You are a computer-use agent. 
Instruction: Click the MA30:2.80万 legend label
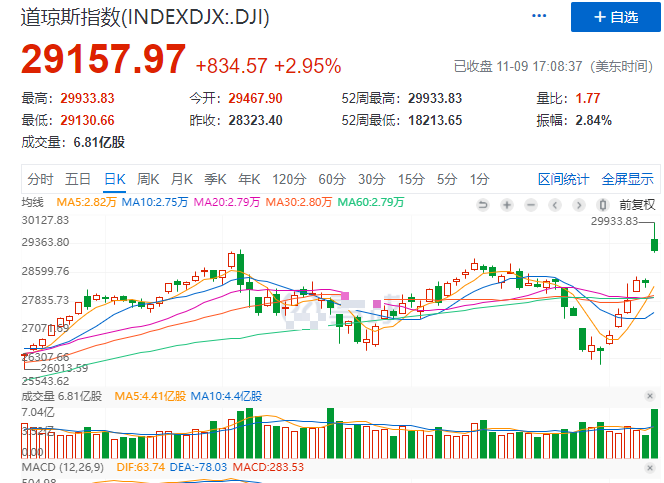click(299, 202)
